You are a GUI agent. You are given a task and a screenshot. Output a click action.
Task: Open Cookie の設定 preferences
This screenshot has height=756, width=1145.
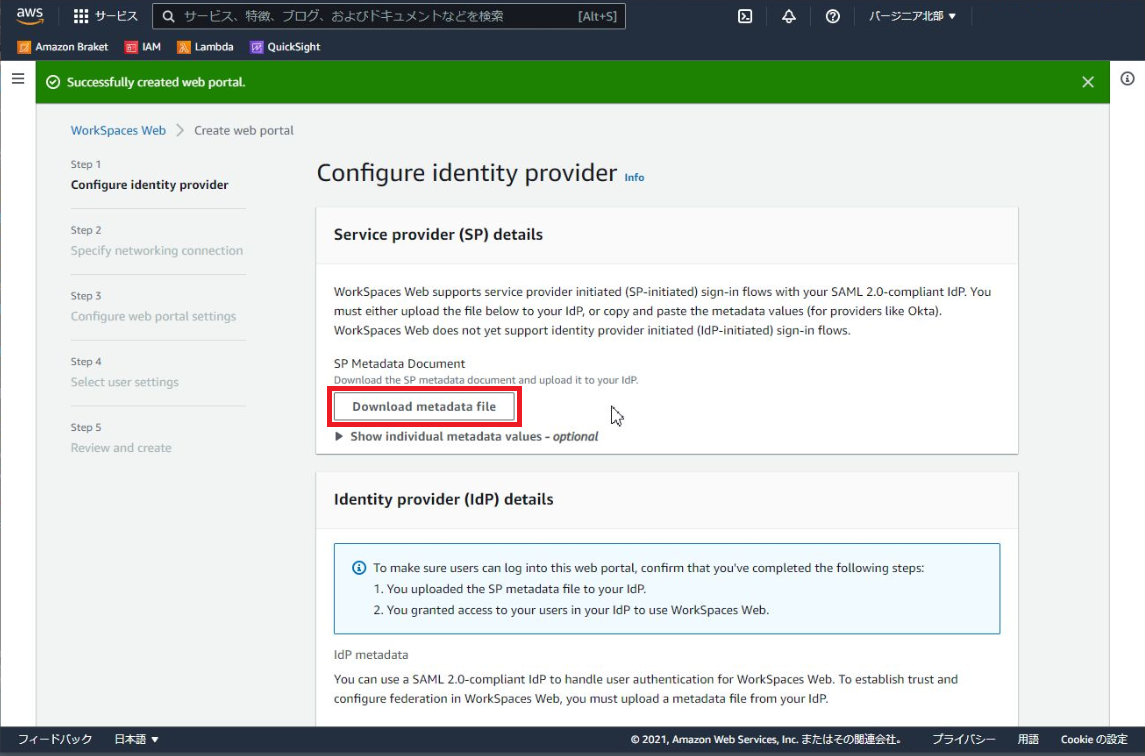point(1094,739)
